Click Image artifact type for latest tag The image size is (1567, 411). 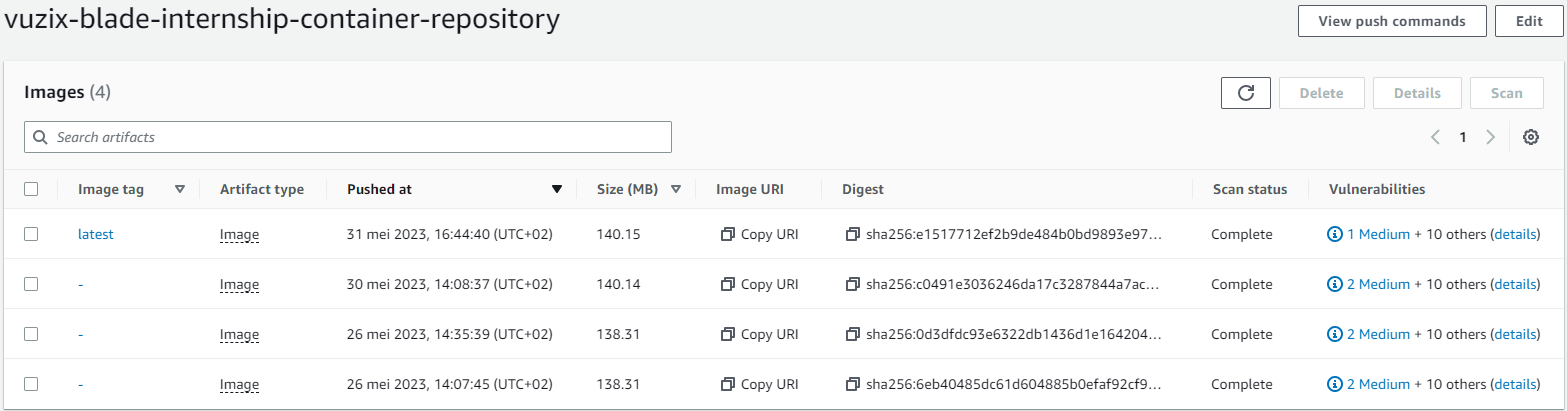[239, 234]
